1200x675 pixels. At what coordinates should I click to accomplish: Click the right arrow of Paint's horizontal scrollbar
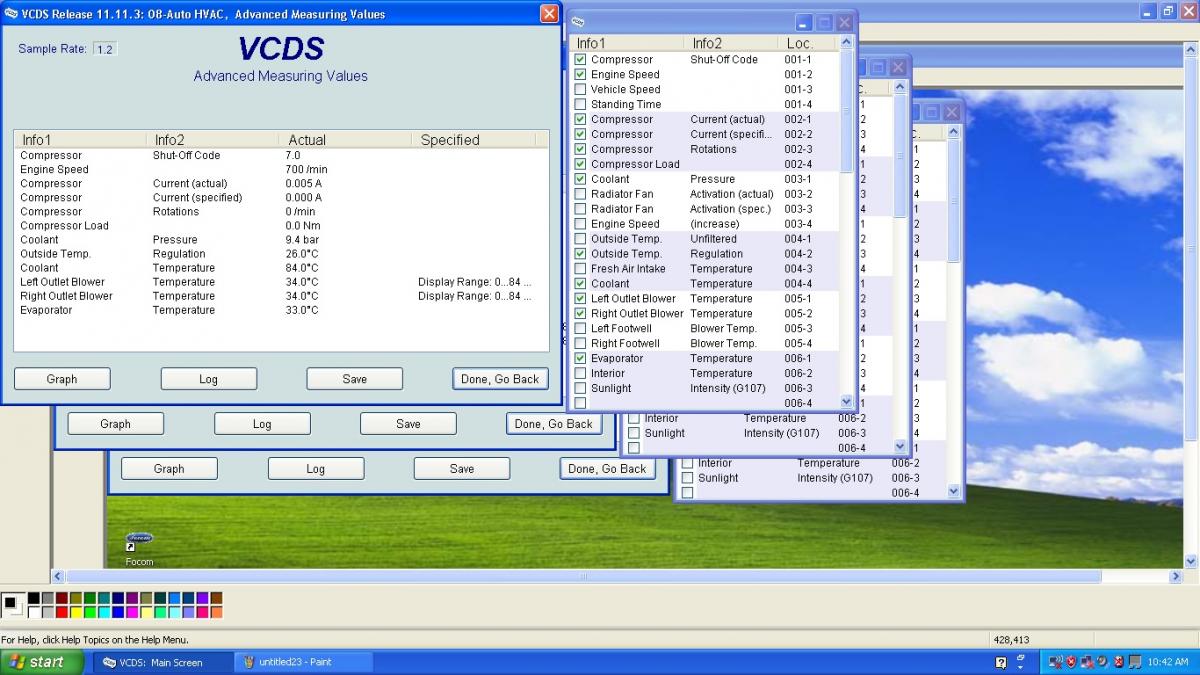[x=1176, y=577]
